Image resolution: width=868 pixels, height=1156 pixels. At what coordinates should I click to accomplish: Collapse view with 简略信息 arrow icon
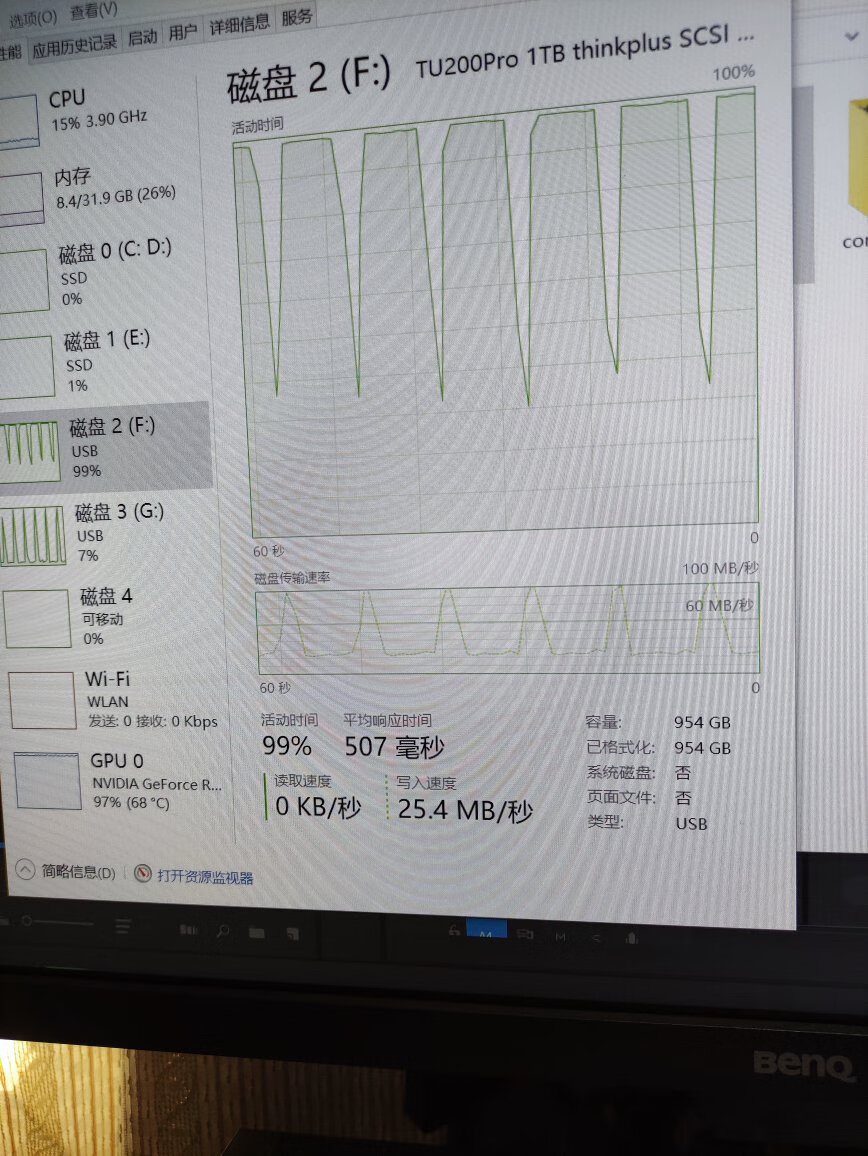(24, 871)
